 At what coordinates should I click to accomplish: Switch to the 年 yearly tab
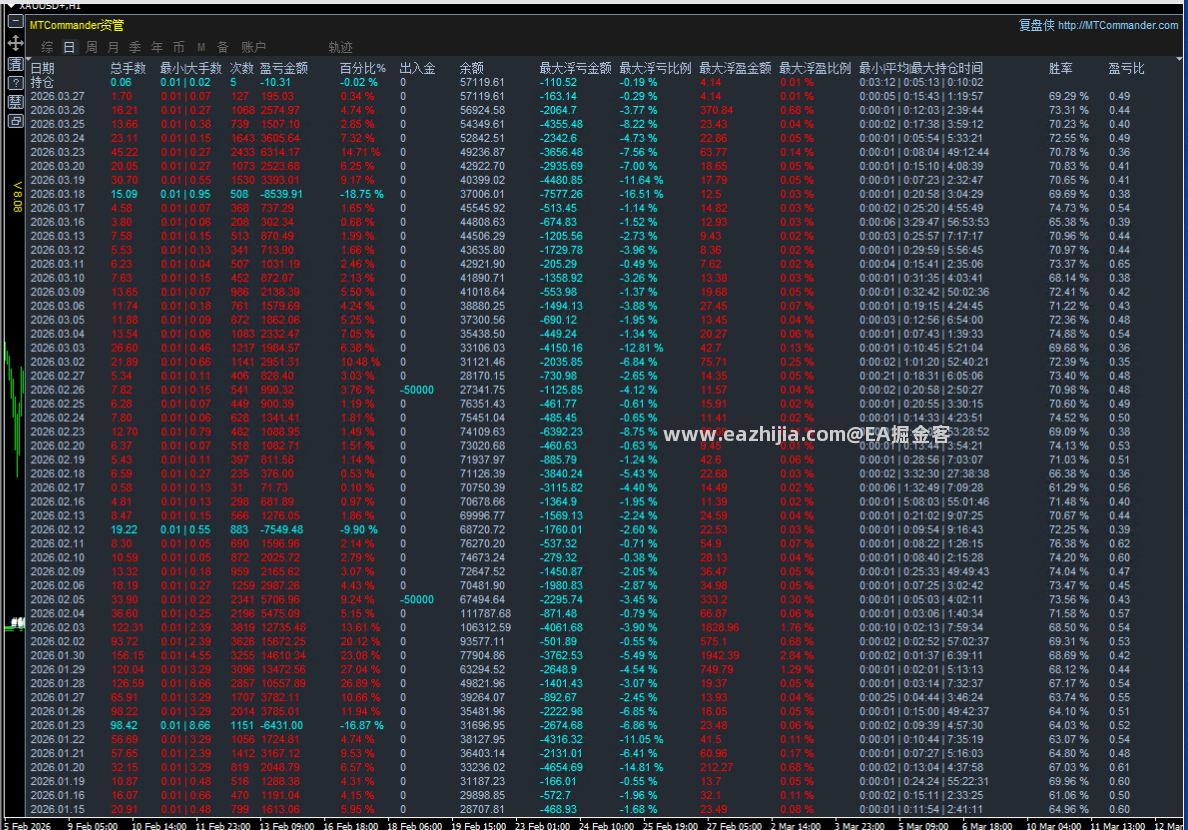pos(157,47)
